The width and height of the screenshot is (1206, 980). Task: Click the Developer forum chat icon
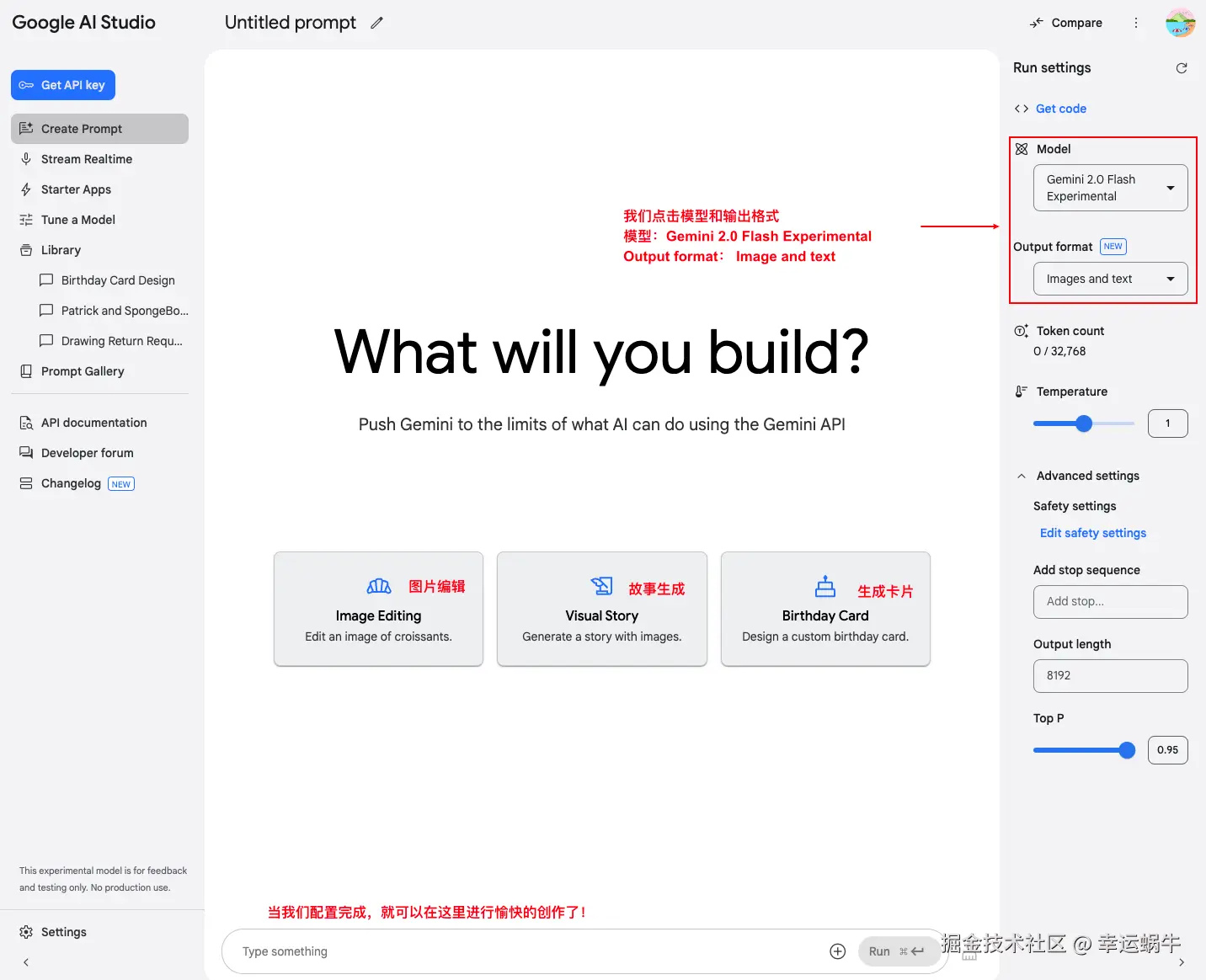(26, 453)
